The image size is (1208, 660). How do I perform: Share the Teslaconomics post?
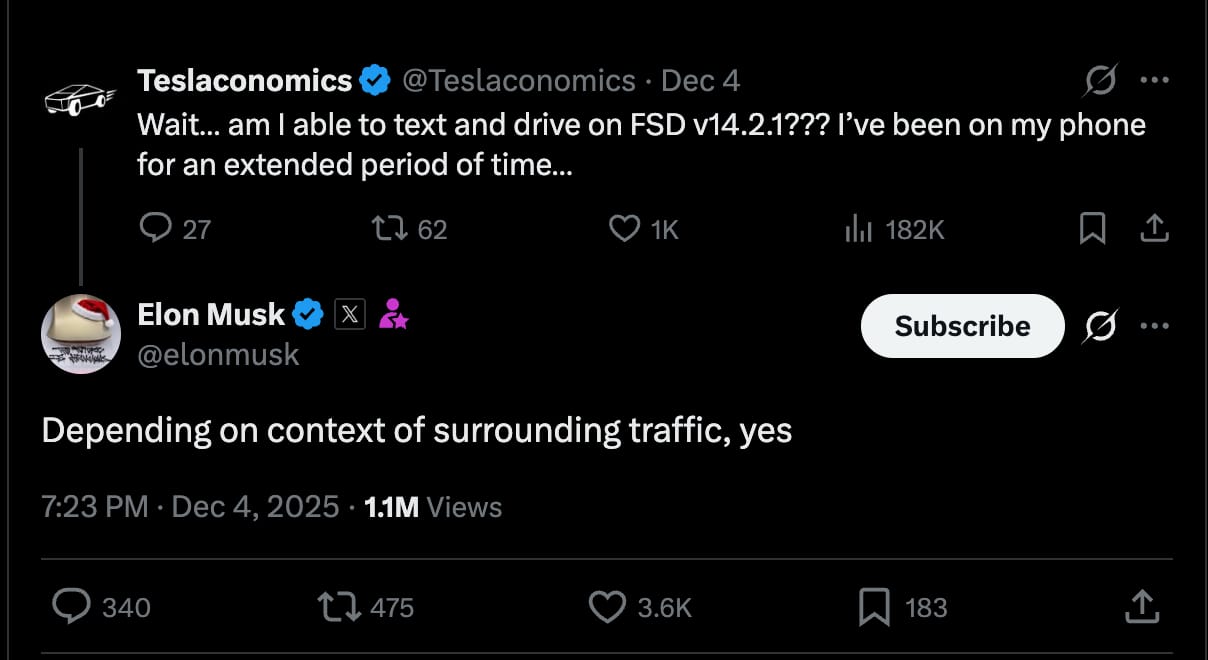pyautogui.click(x=1154, y=229)
